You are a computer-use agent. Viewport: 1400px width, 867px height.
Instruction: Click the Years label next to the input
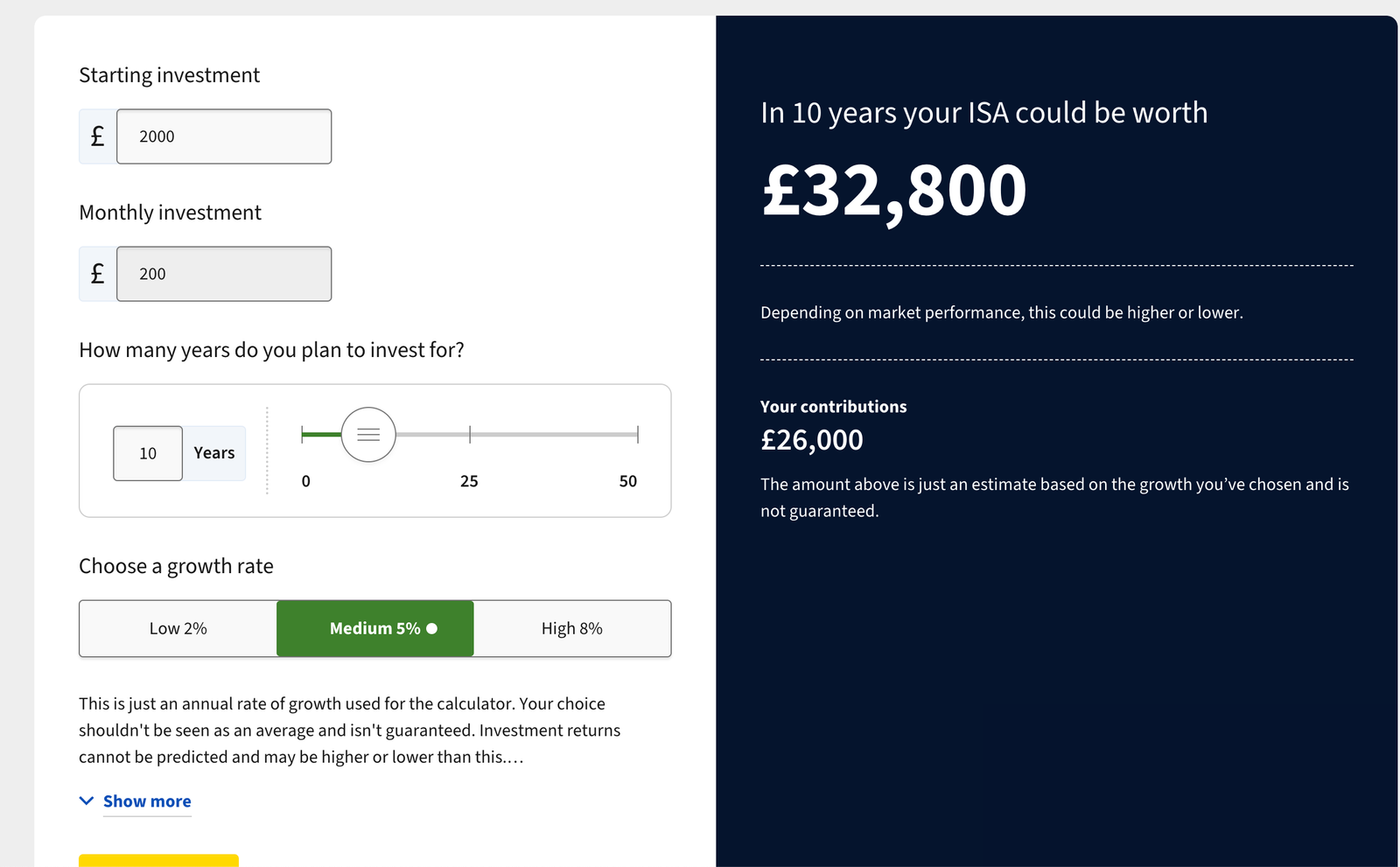213,452
